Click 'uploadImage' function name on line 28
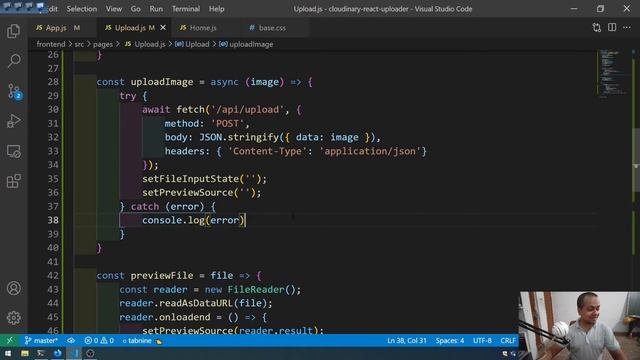640x360 pixels. click(162, 82)
